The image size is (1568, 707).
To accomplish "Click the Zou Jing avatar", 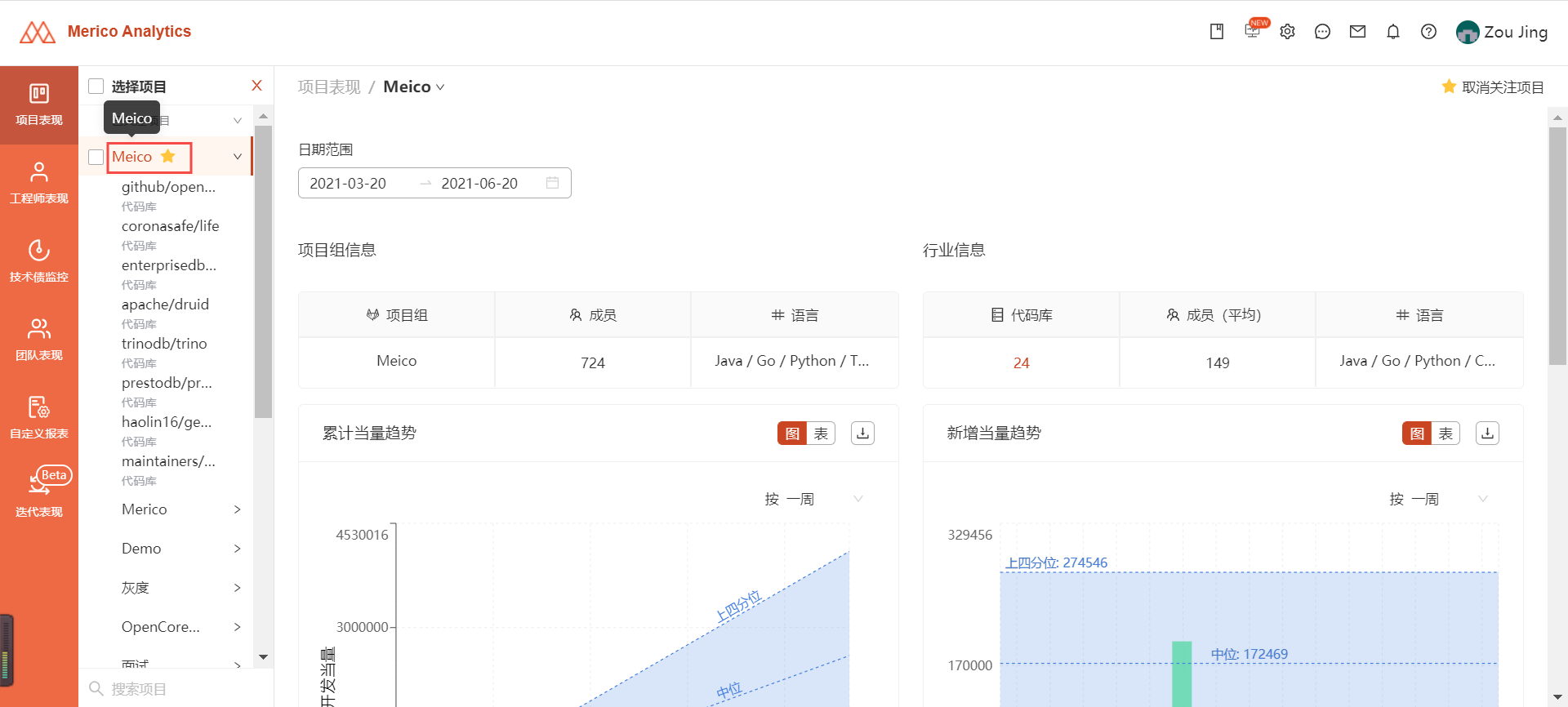I will click(x=1468, y=32).
